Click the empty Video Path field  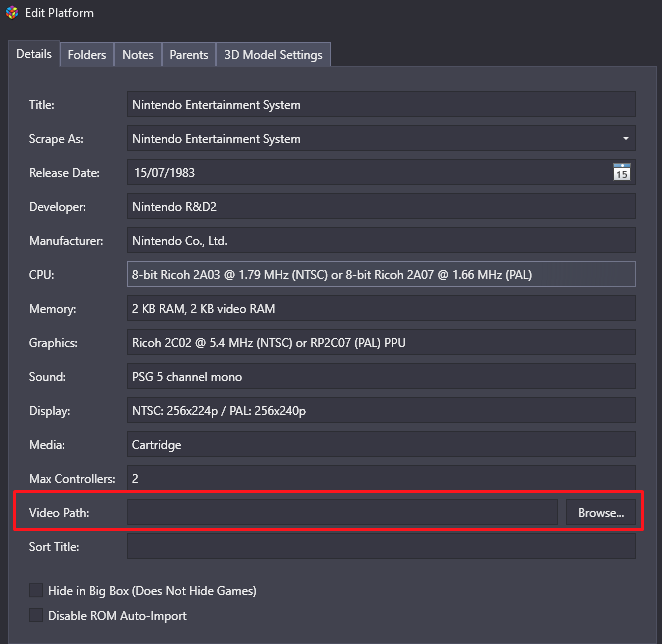tap(342, 513)
